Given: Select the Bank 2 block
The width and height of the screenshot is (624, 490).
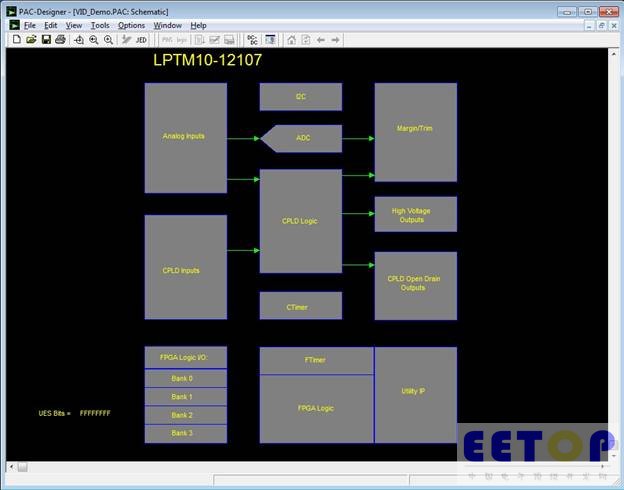Looking at the screenshot, I should click(x=186, y=415).
